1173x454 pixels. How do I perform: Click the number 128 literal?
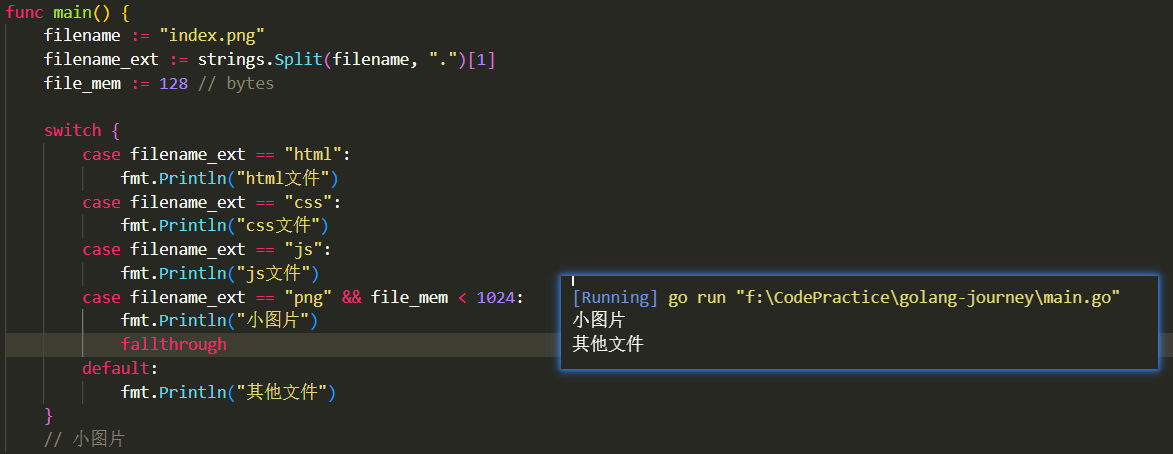click(x=173, y=83)
